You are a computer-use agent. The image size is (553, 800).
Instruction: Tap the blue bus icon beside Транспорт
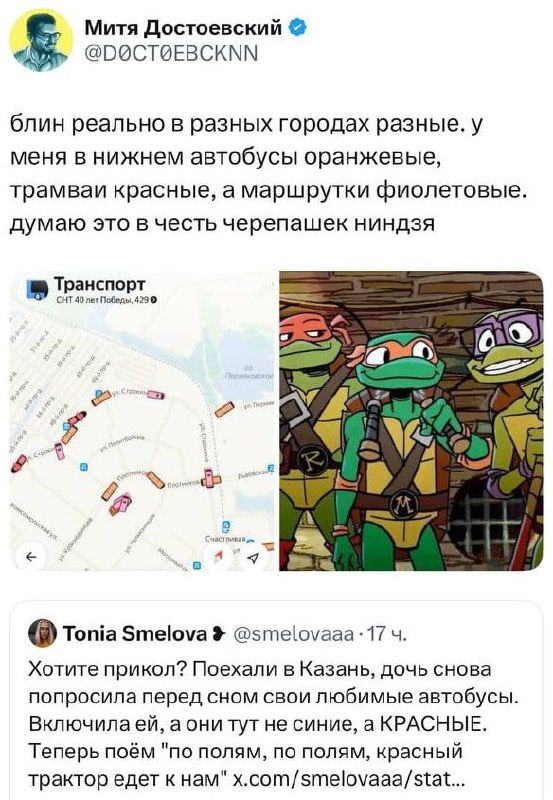[x=38, y=289]
